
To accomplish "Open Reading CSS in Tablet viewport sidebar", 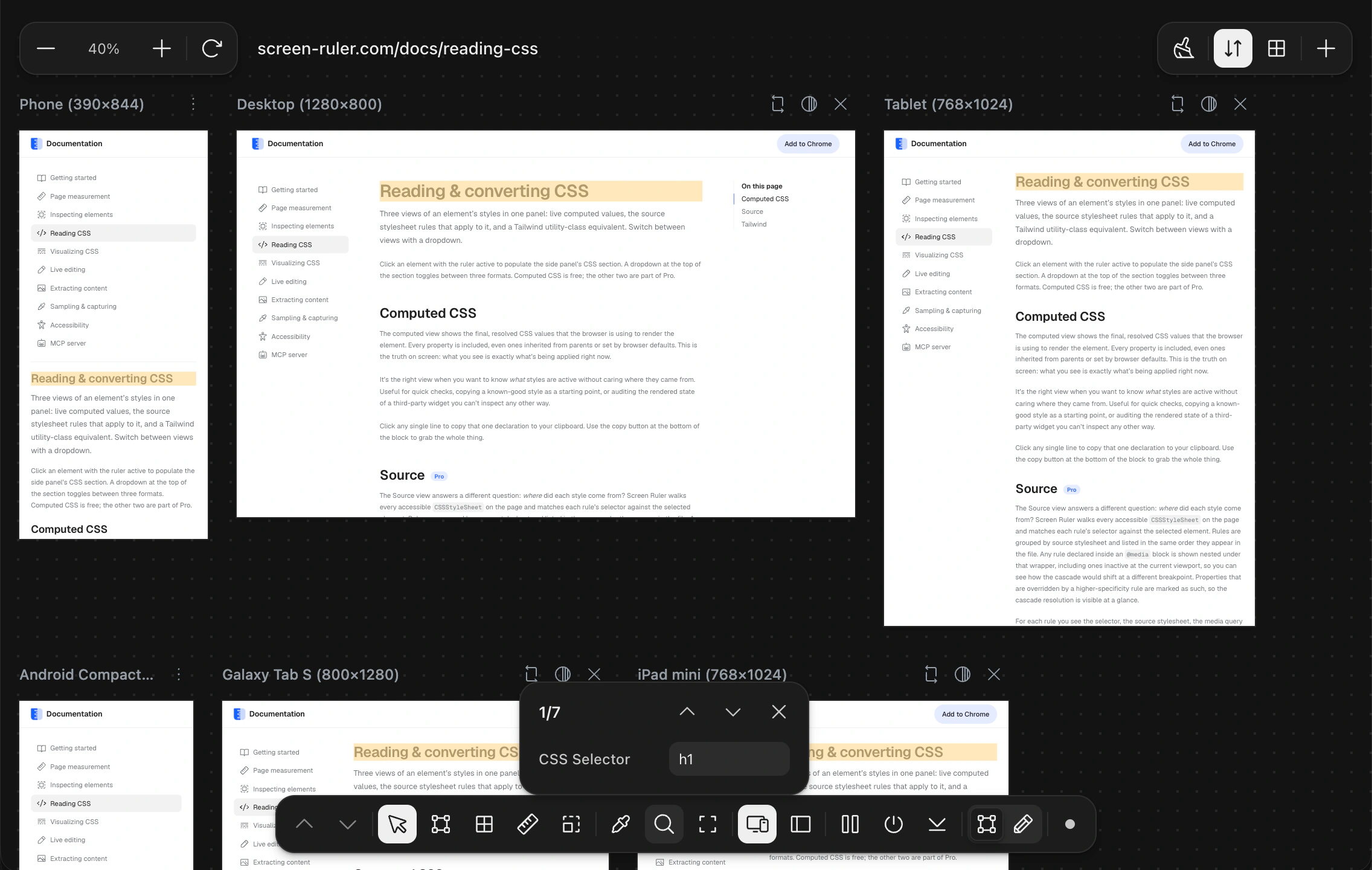I will pos(943,237).
